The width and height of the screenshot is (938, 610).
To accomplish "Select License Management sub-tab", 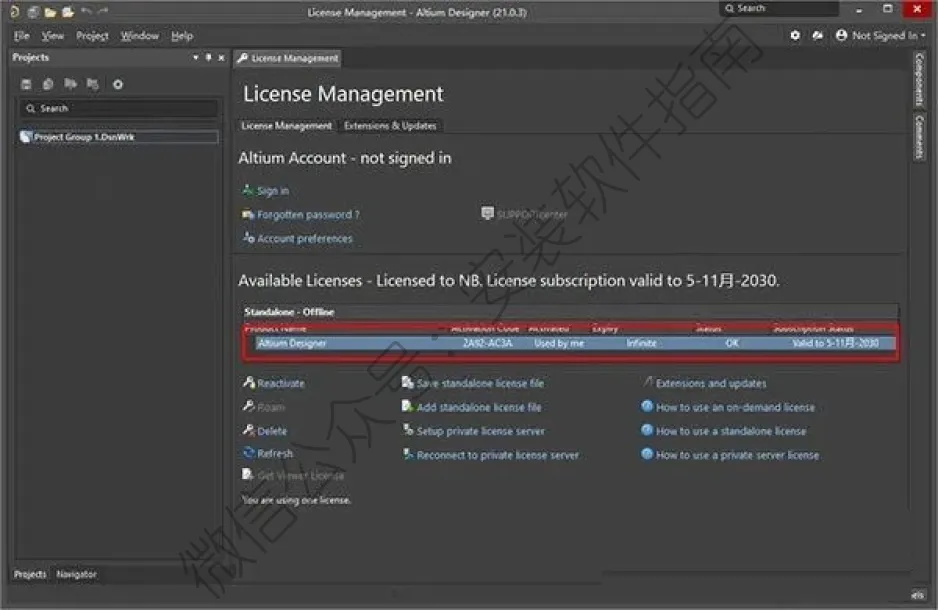I will [286, 126].
